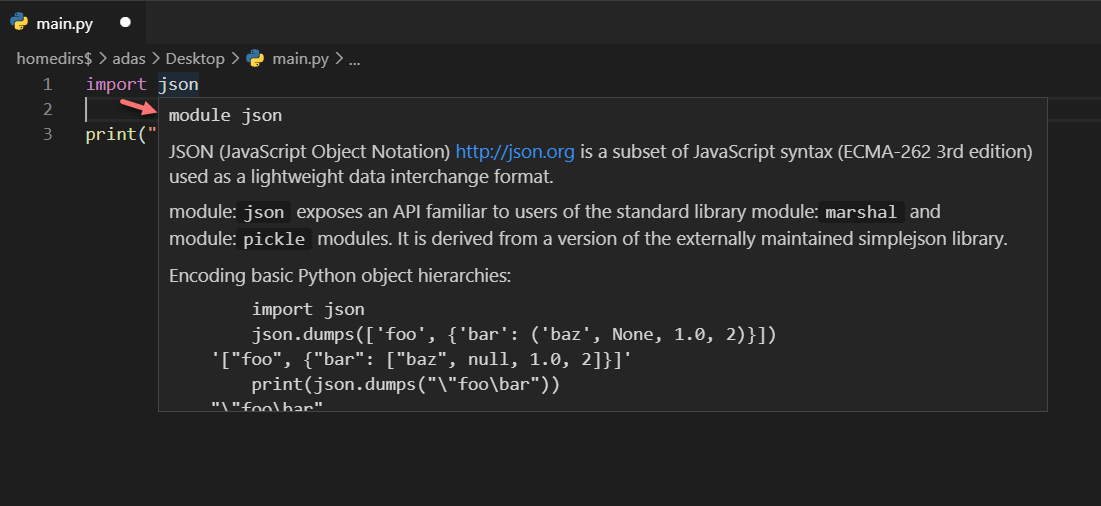Click the unsaved-changes dot on the main.py tab

(125, 22)
